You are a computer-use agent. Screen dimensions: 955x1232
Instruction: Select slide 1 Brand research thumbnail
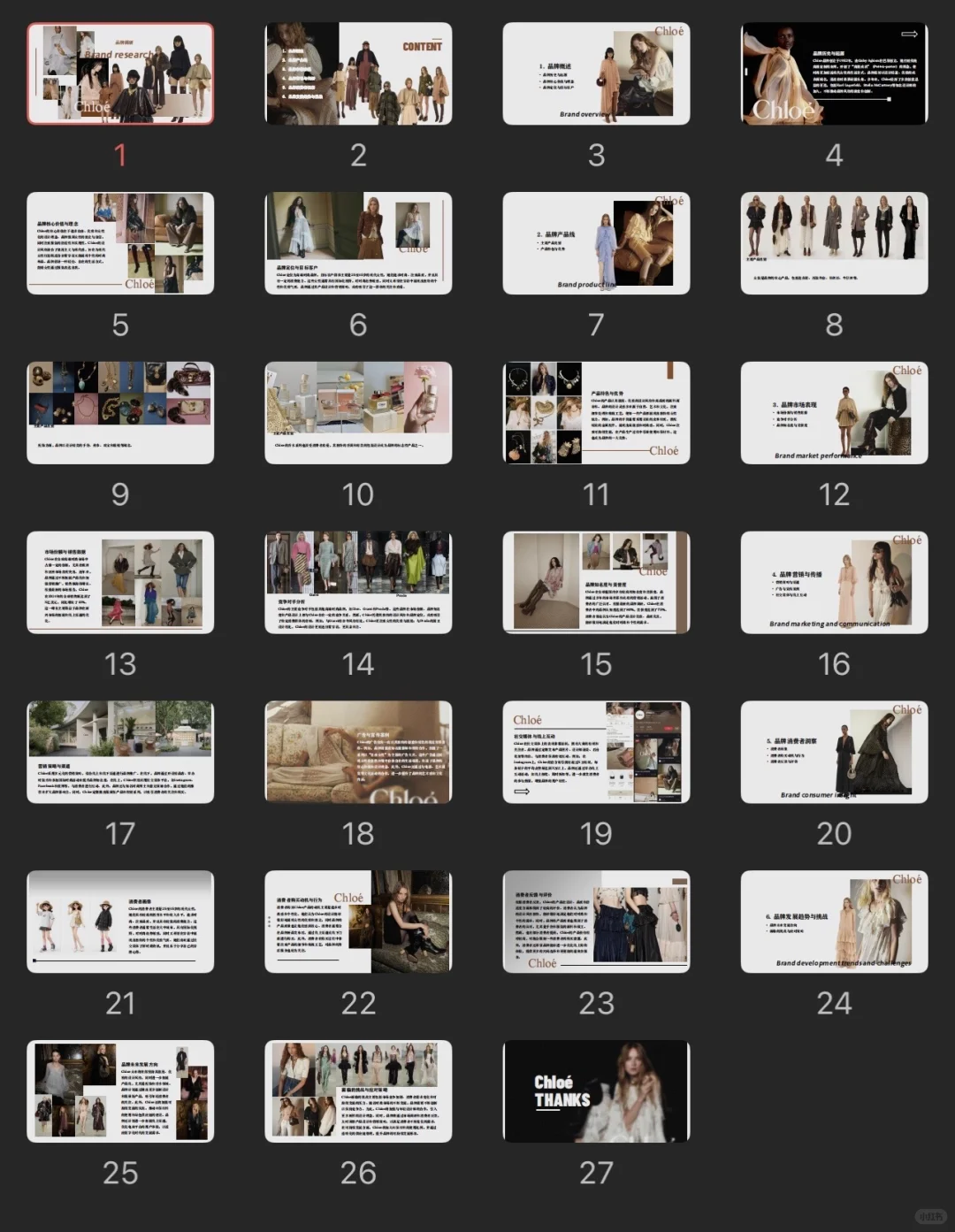coord(120,73)
